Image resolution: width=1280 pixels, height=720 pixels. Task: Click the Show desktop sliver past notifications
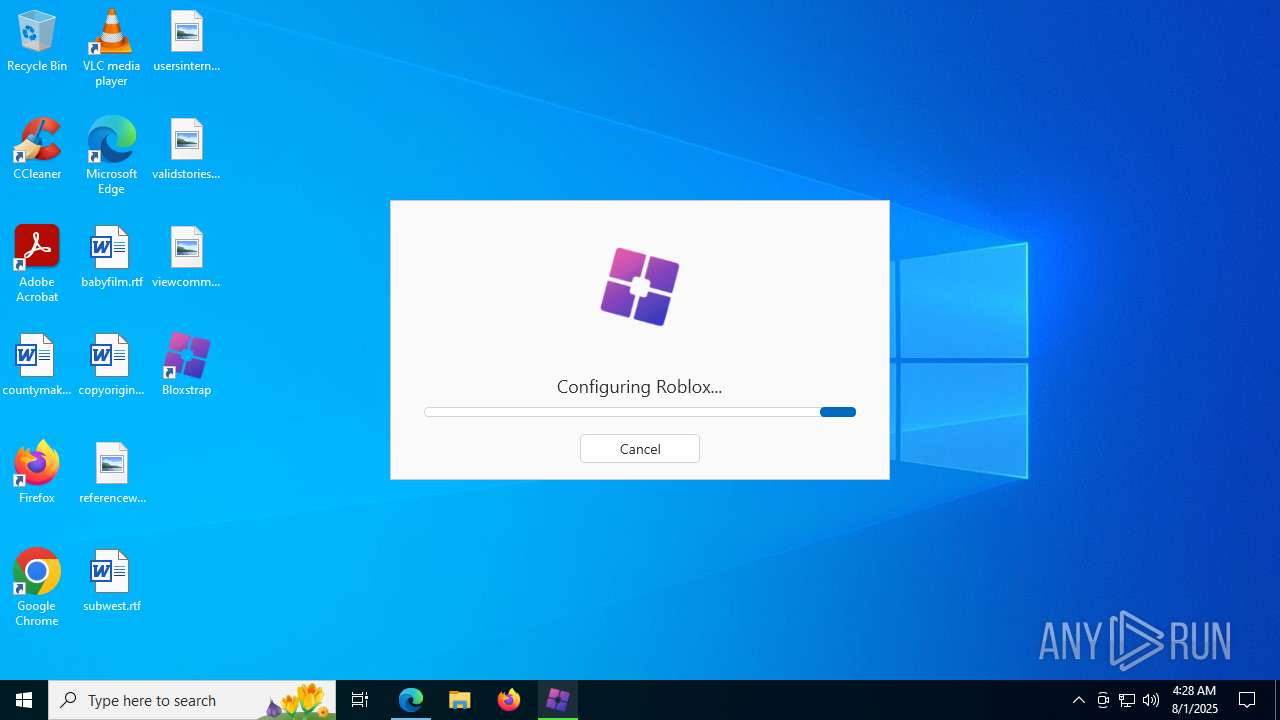click(x=1277, y=700)
